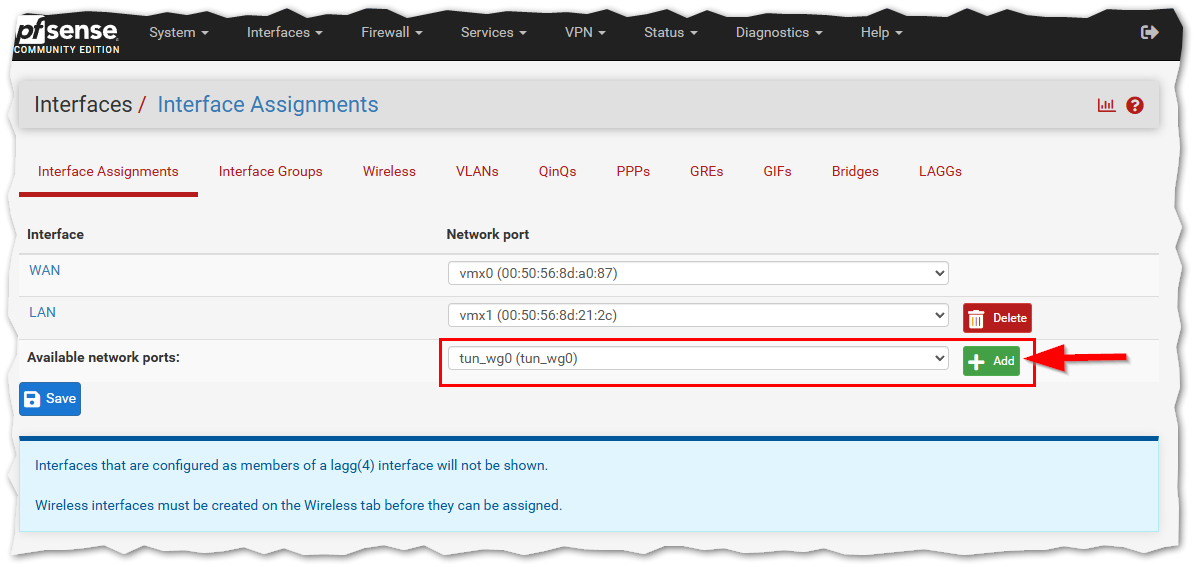1195x567 pixels.
Task: Click the red help question mark icon
Action: [x=1135, y=105]
